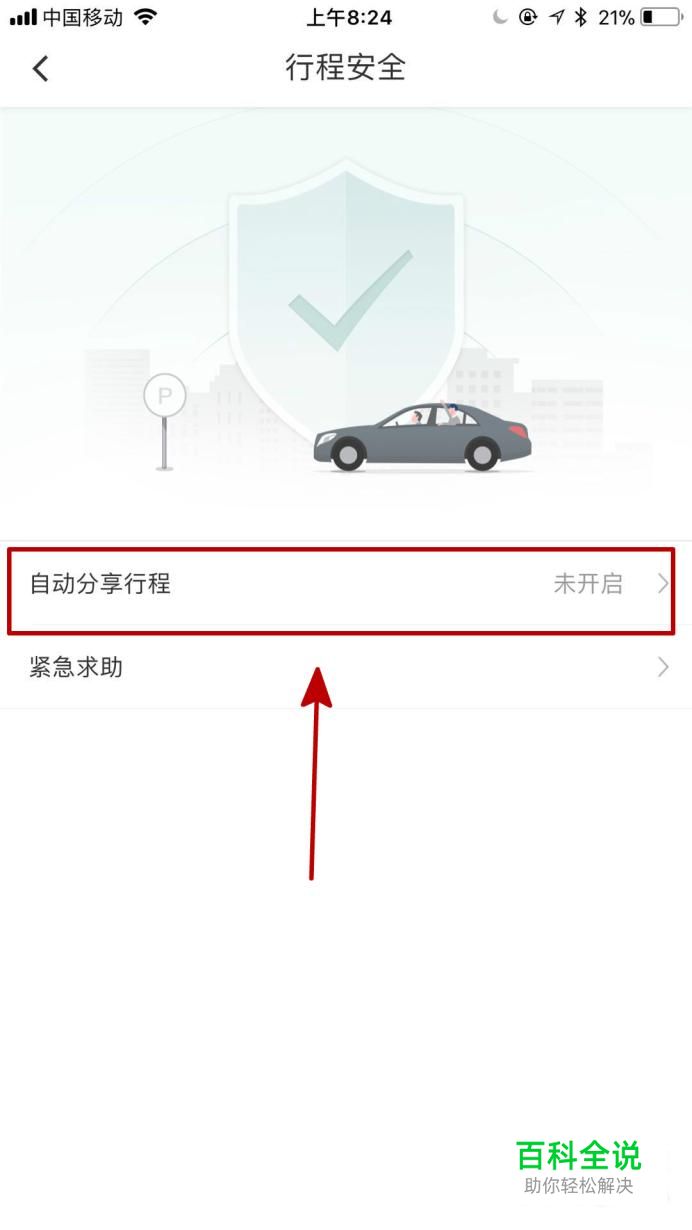The width and height of the screenshot is (692, 1230).
Task: Tap the battery icon in status bar
Action: 660,17
